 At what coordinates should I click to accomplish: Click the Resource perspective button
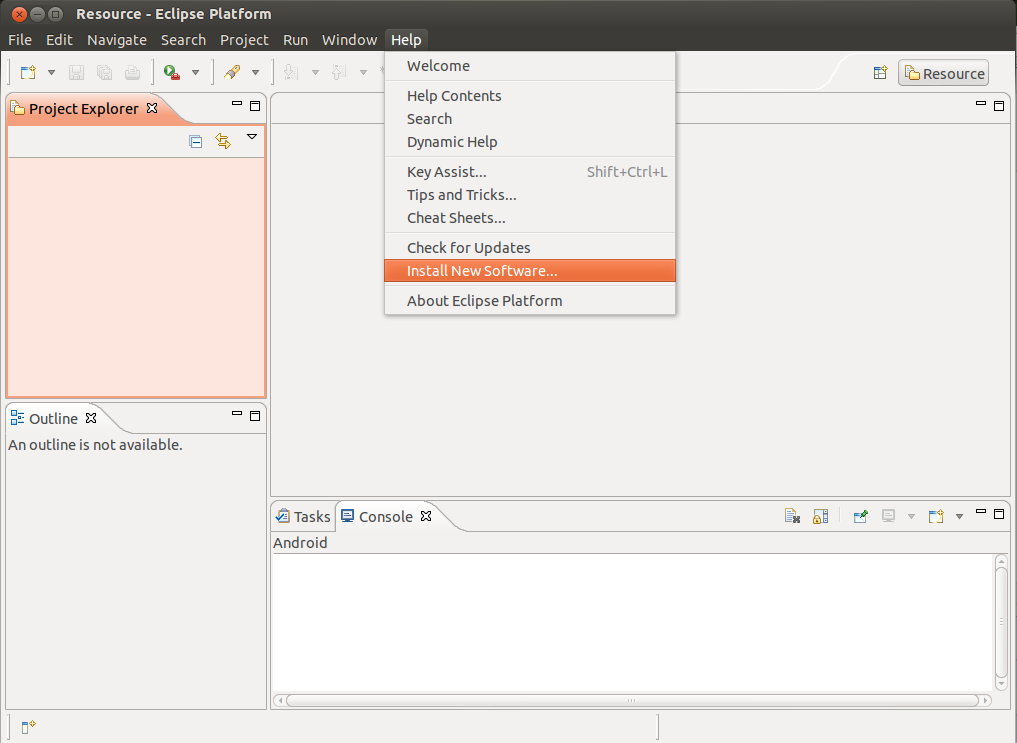[x=943, y=73]
